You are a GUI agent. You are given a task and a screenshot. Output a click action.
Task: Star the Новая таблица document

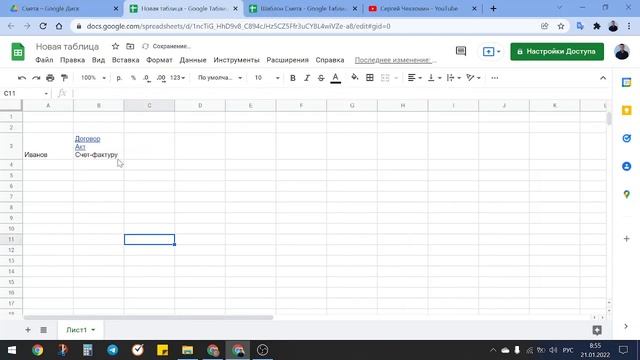(116, 46)
